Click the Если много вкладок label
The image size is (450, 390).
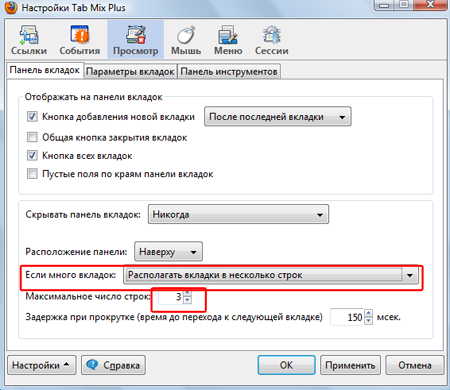71,275
